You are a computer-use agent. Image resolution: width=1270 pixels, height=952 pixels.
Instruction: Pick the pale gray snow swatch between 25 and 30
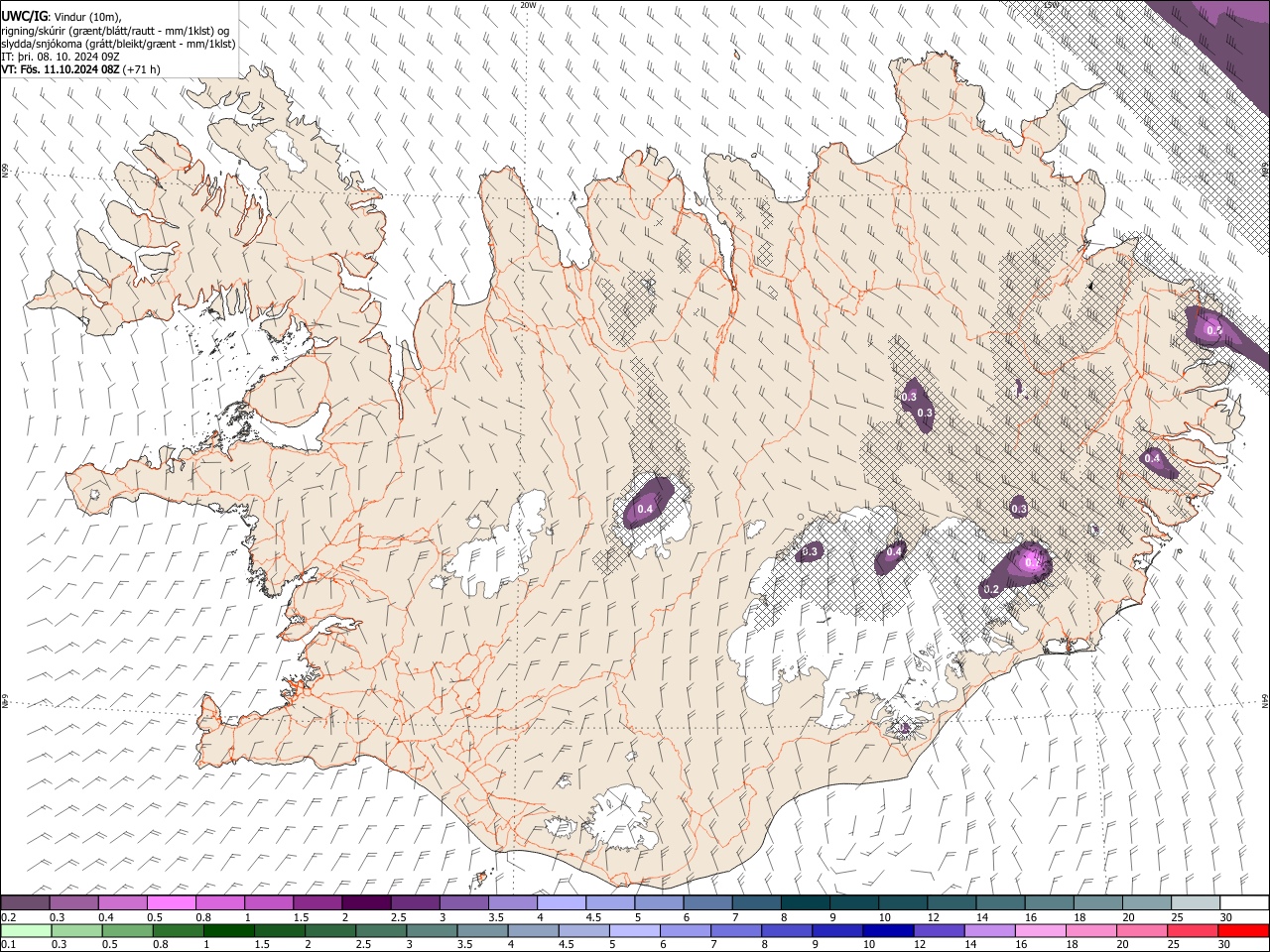[x=1196, y=902]
